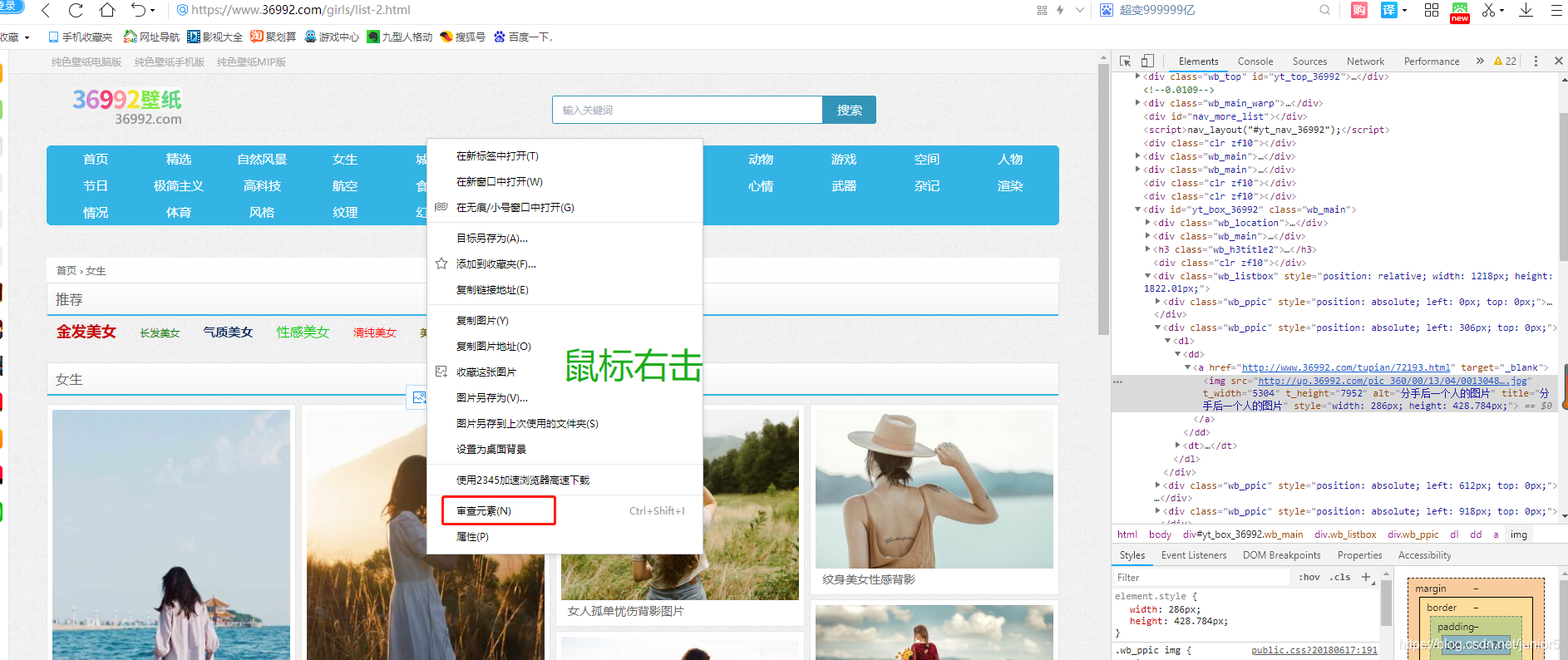Reload the page with the refresh icon
Screen dimensions: 1568x660
pyautogui.click(x=76, y=10)
